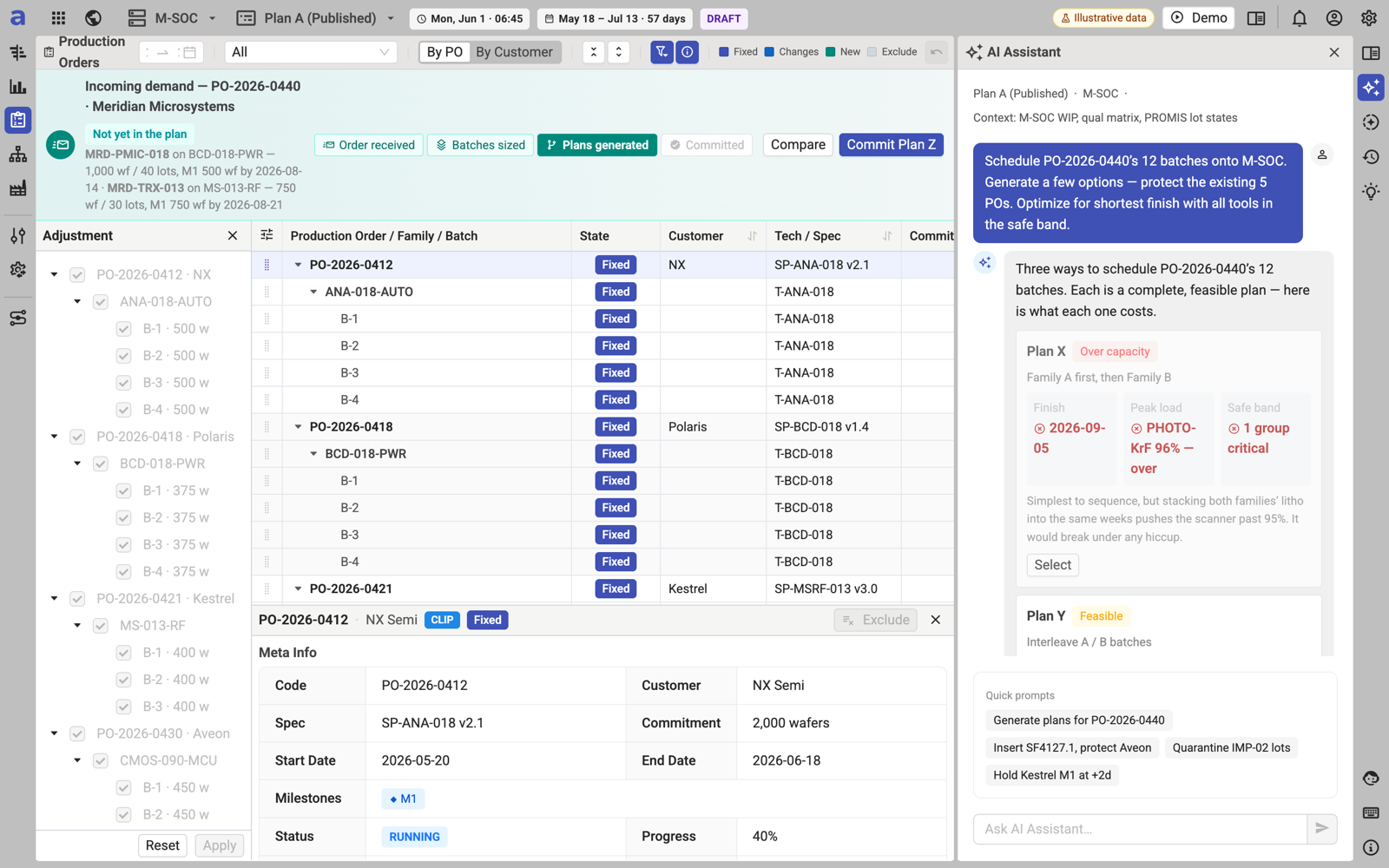This screenshot has width=1389, height=868.
Task: Toggle checkbox for B-4 · 375 w
Action: (x=123, y=571)
